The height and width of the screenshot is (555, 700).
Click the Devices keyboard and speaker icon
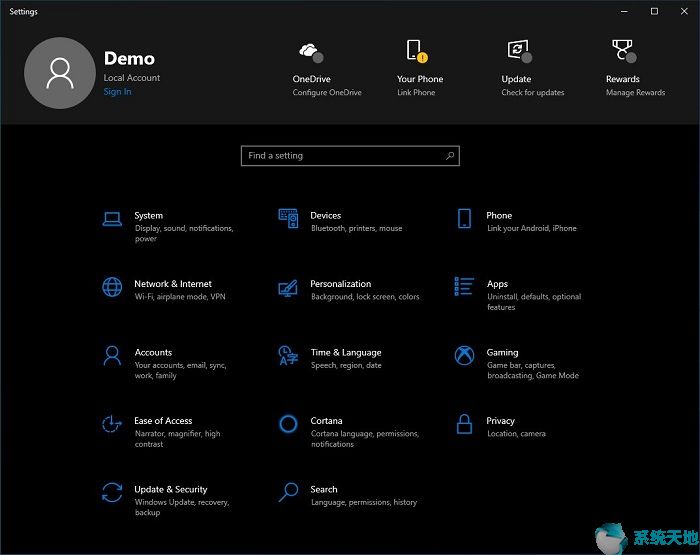point(288,218)
